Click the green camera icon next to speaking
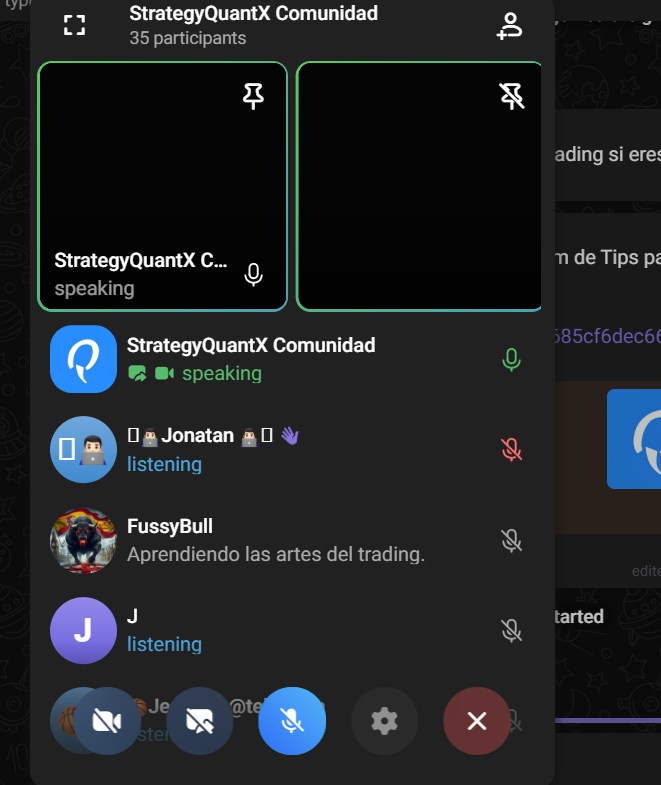661x785 pixels. 164,373
